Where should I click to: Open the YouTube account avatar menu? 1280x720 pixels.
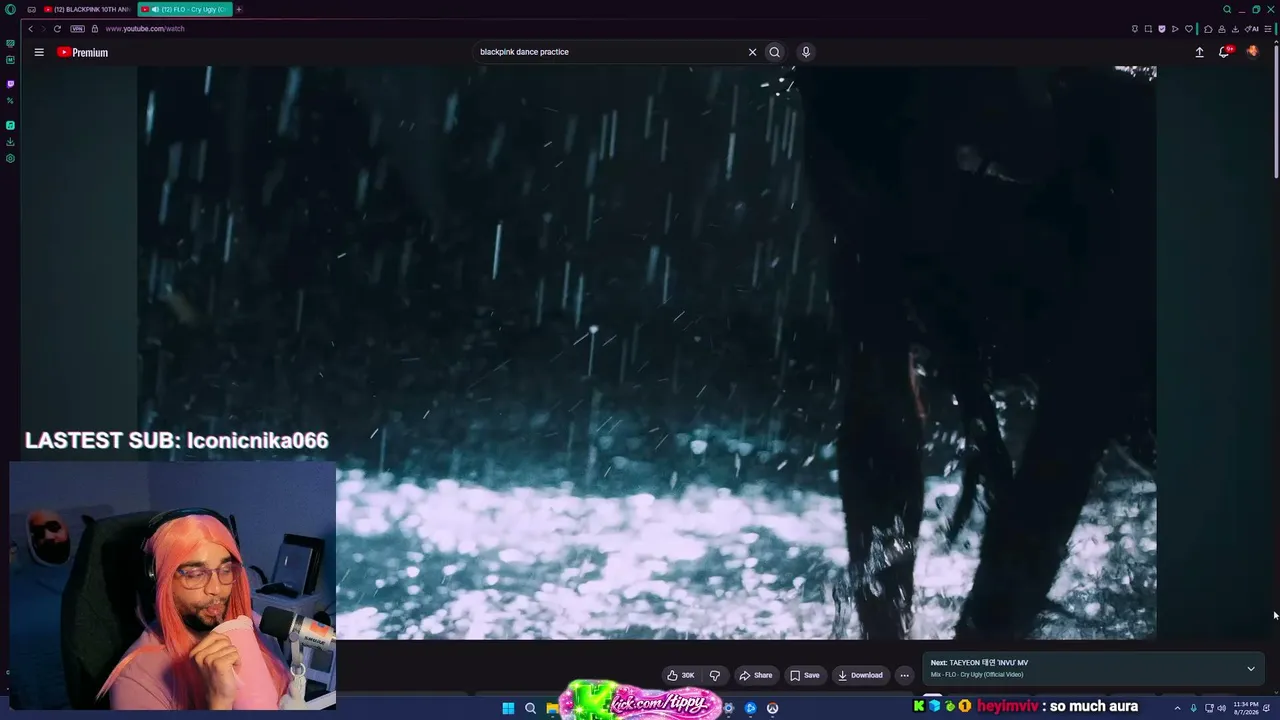tap(1252, 52)
